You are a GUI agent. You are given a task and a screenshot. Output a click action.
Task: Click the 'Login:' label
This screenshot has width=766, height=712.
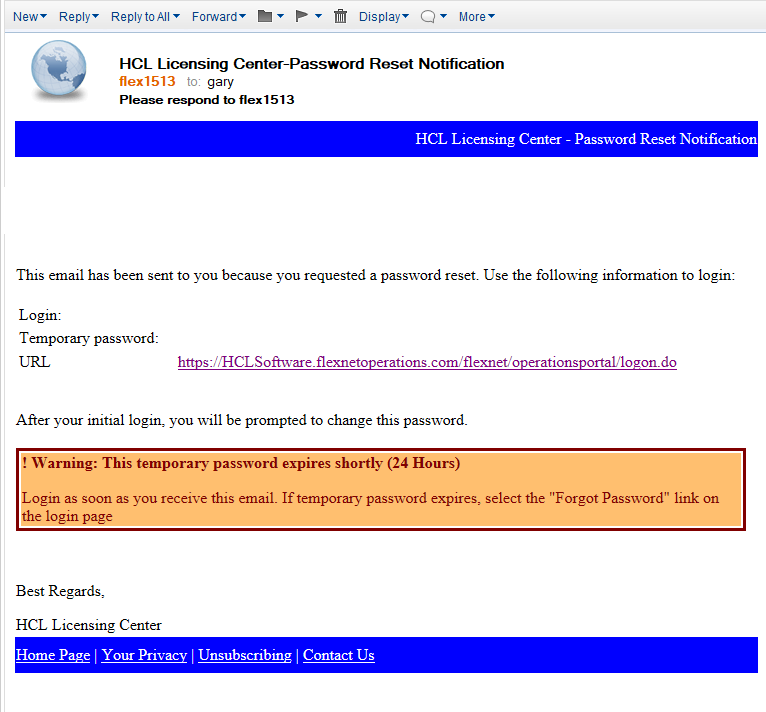click(40, 315)
